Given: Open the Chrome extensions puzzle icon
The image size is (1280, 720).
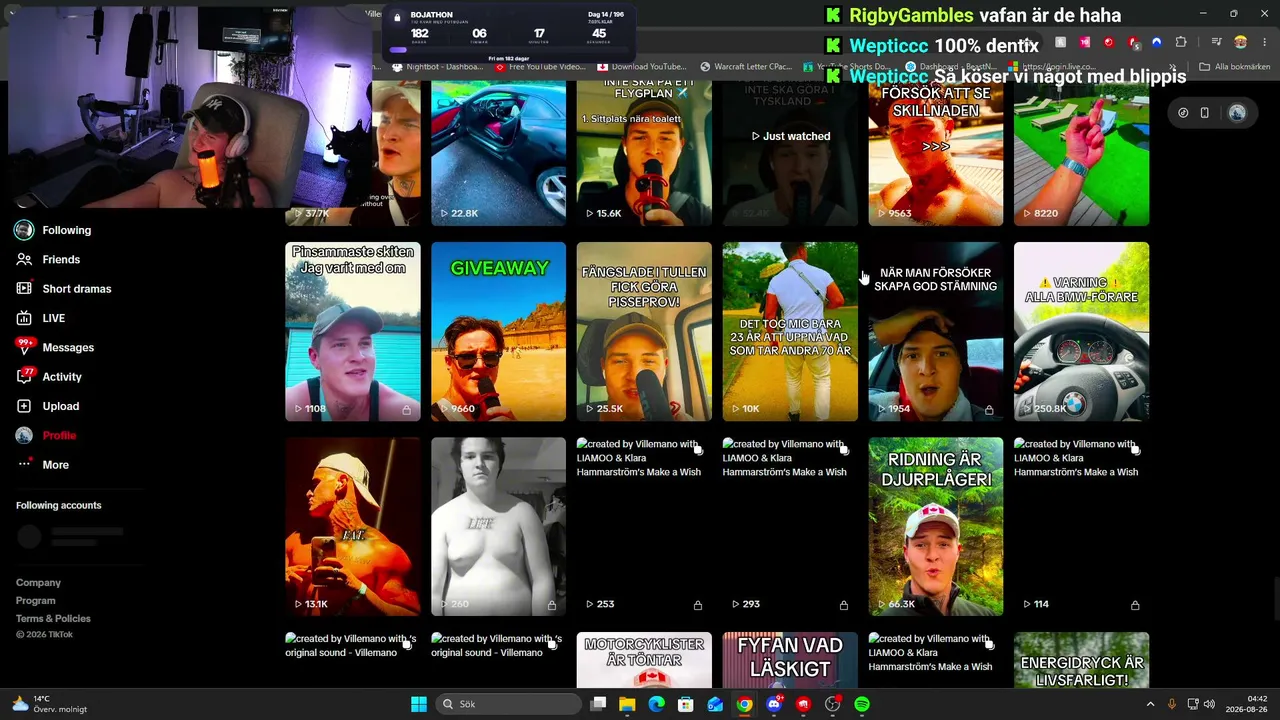Looking at the screenshot, I should coord(1181,42).
